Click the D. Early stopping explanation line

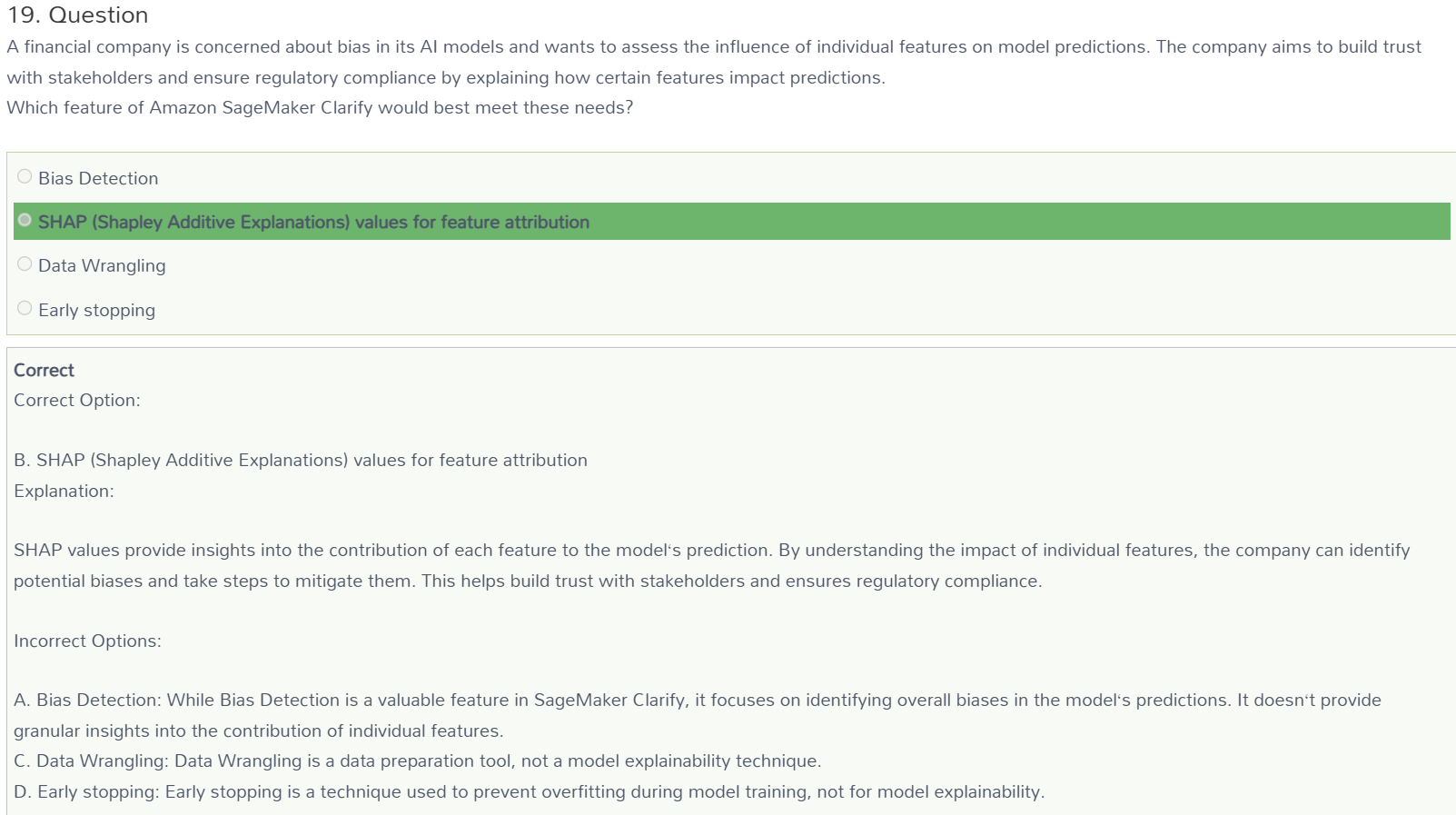click(x=529, y=791)
